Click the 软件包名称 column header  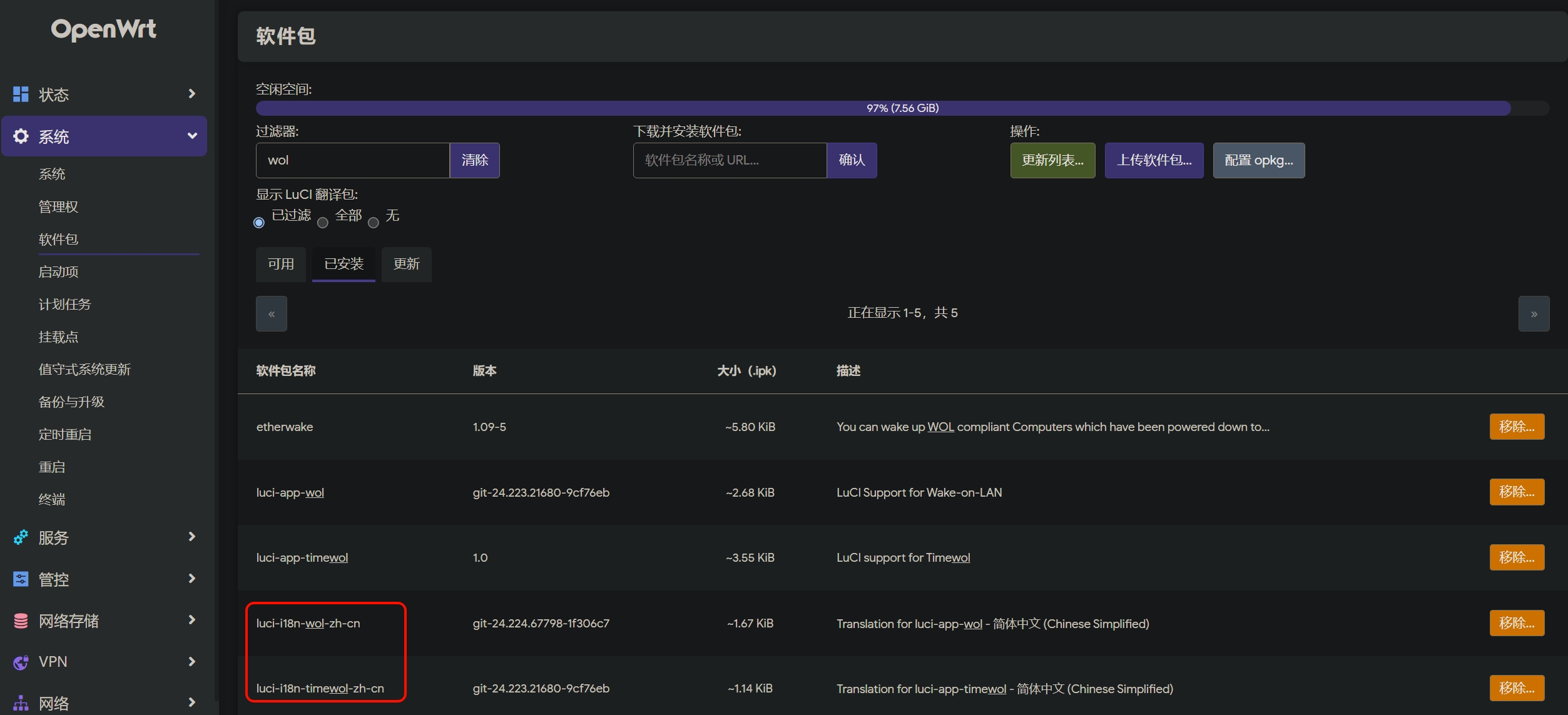point(286,371)
